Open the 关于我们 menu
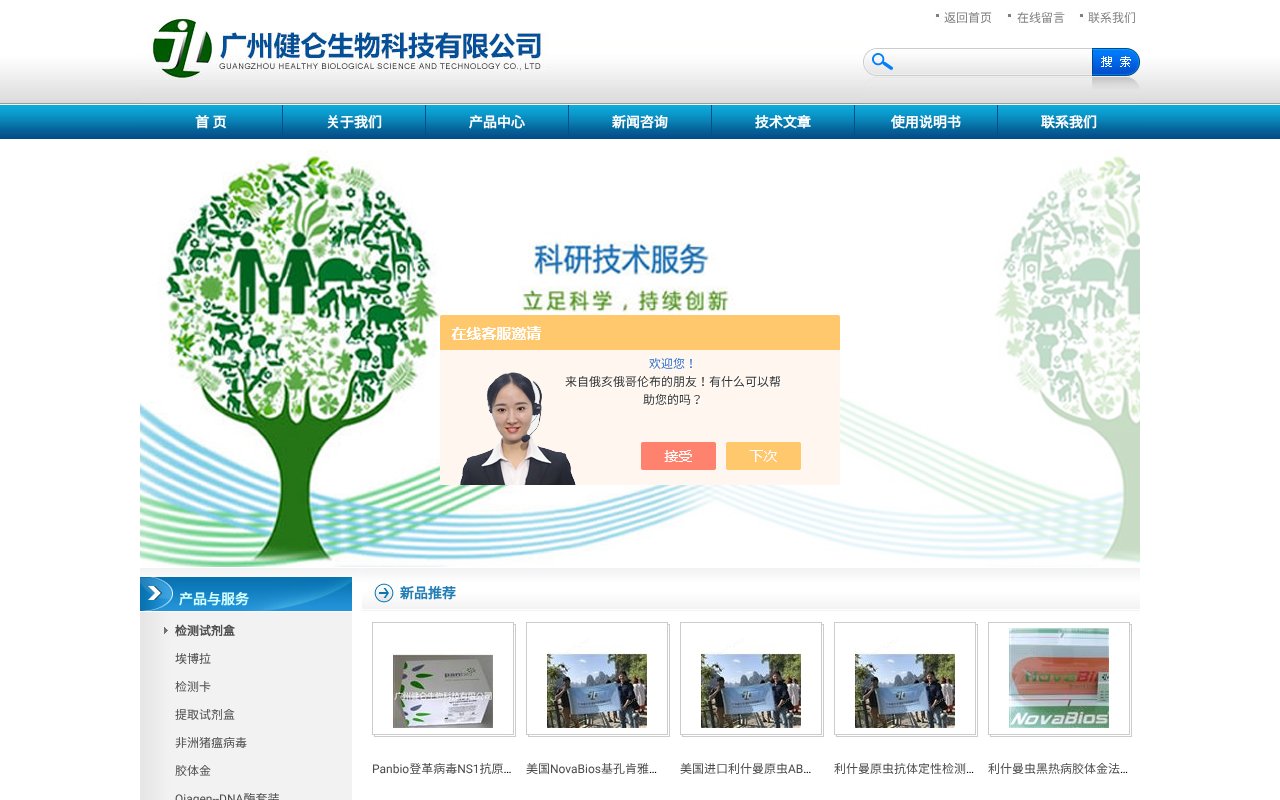The height and width of the screenshot is (800, 1280). tap(354, 121)
